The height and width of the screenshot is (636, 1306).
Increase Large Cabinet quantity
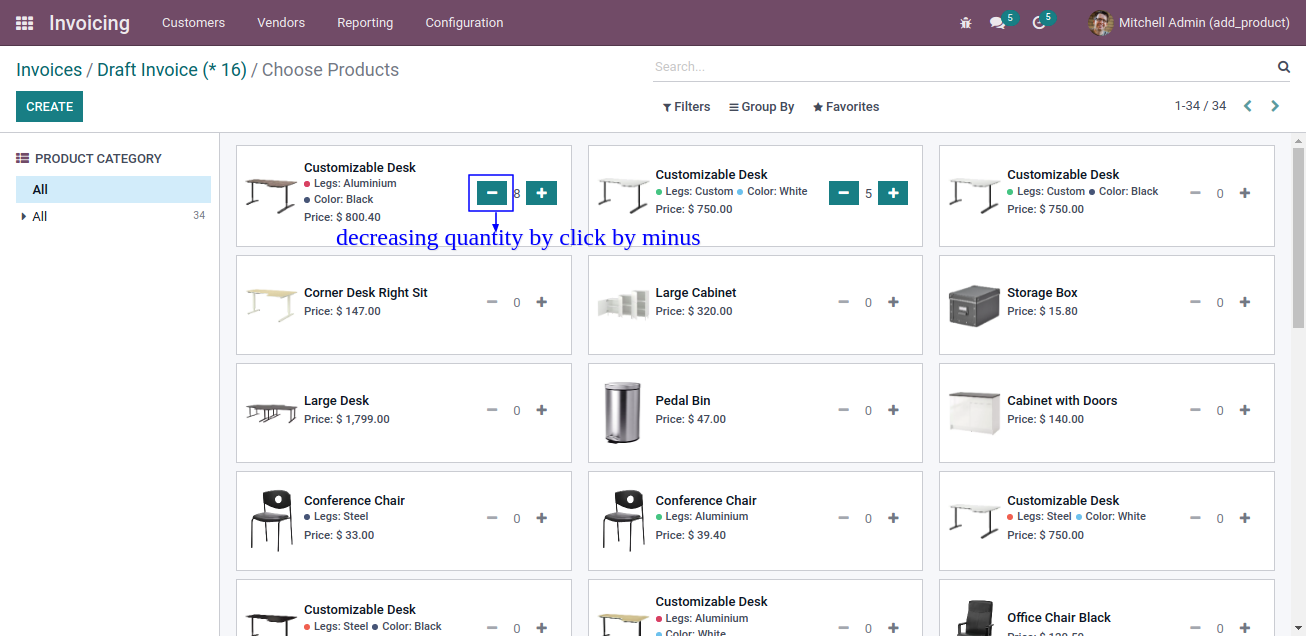pos(893,302)
